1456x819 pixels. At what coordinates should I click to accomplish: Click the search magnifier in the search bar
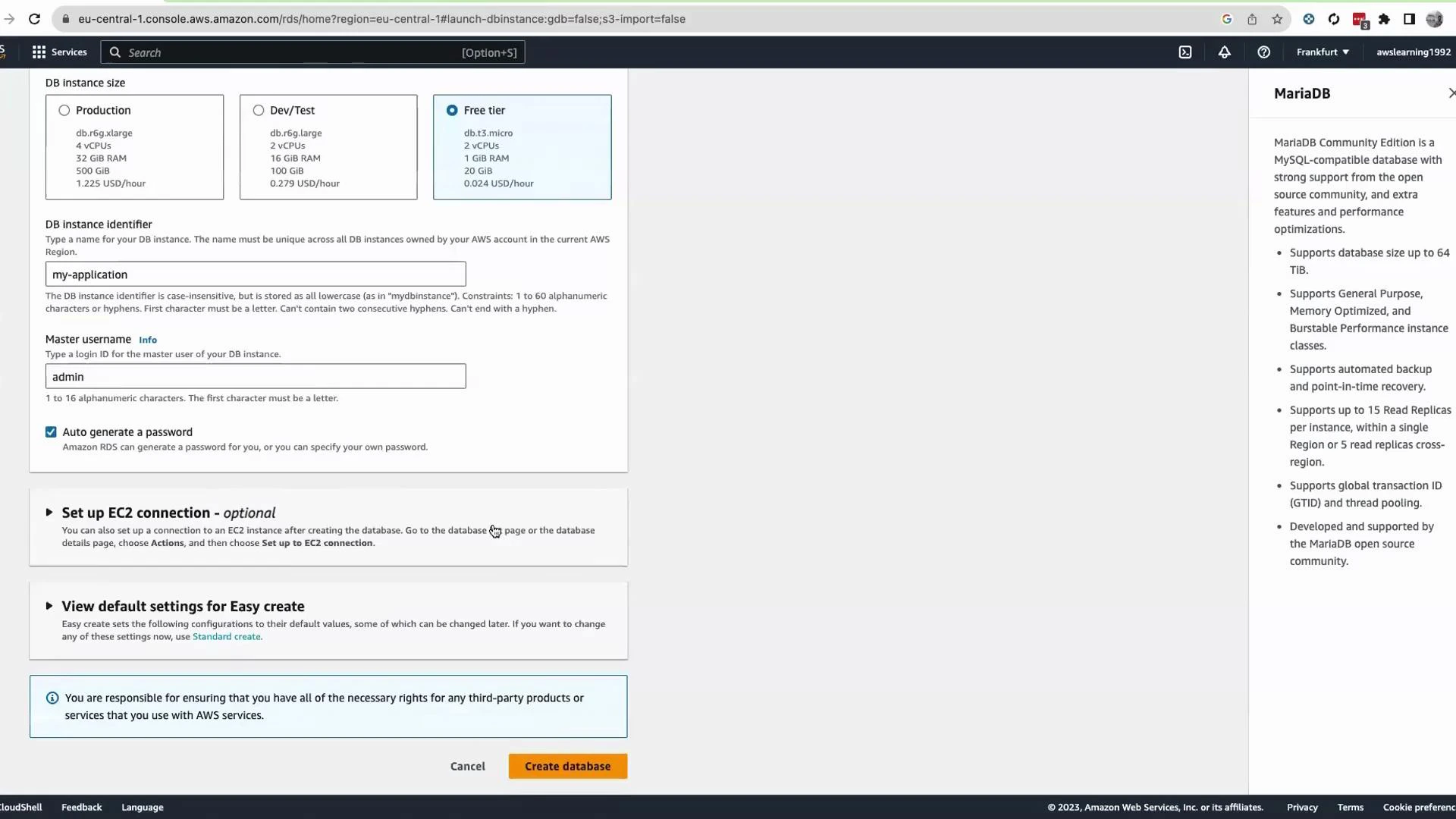[115, 52]
